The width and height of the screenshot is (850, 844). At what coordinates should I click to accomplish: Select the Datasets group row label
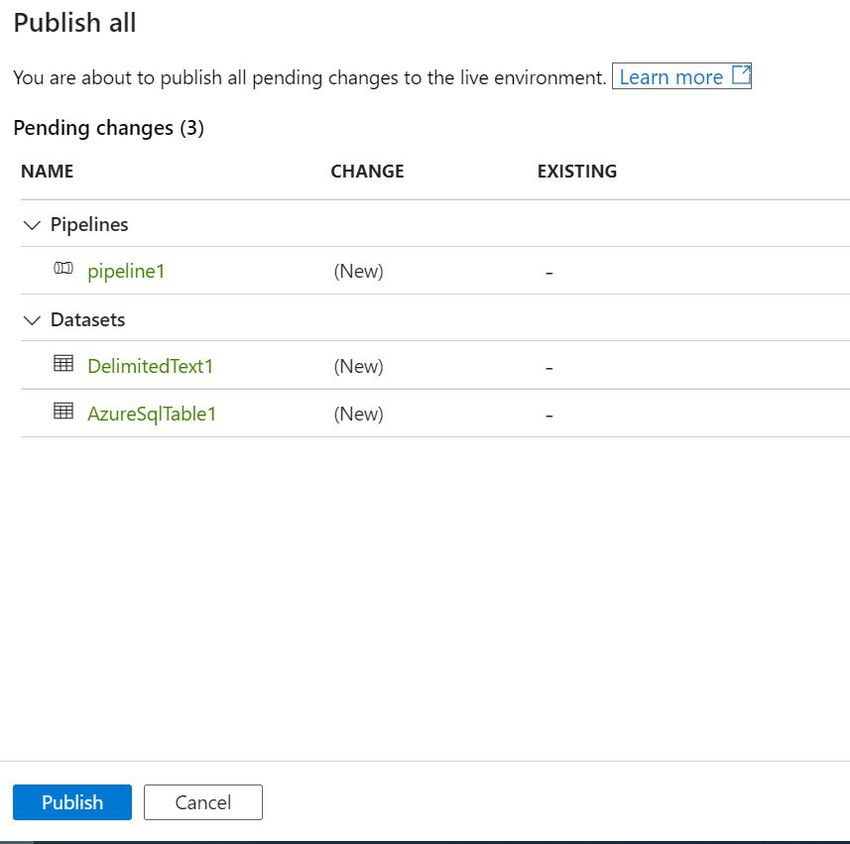coord(88,320)
